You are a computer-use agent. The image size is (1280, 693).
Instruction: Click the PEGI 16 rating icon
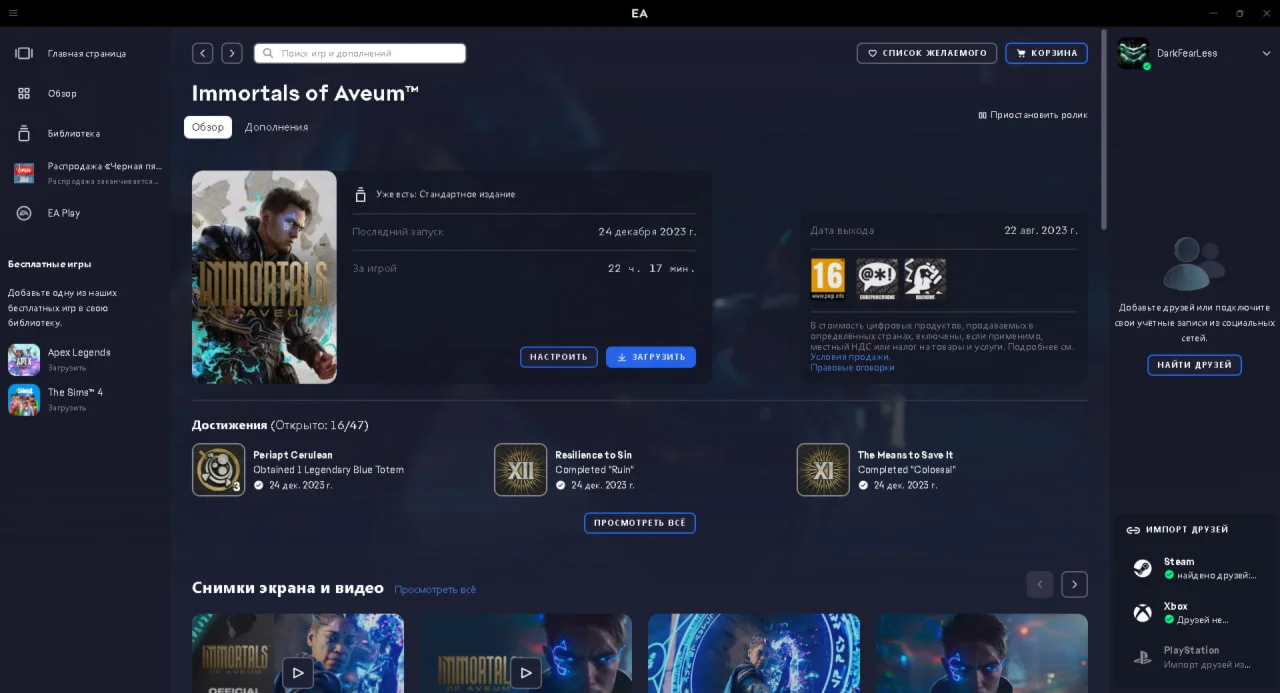tap(828, 280)
